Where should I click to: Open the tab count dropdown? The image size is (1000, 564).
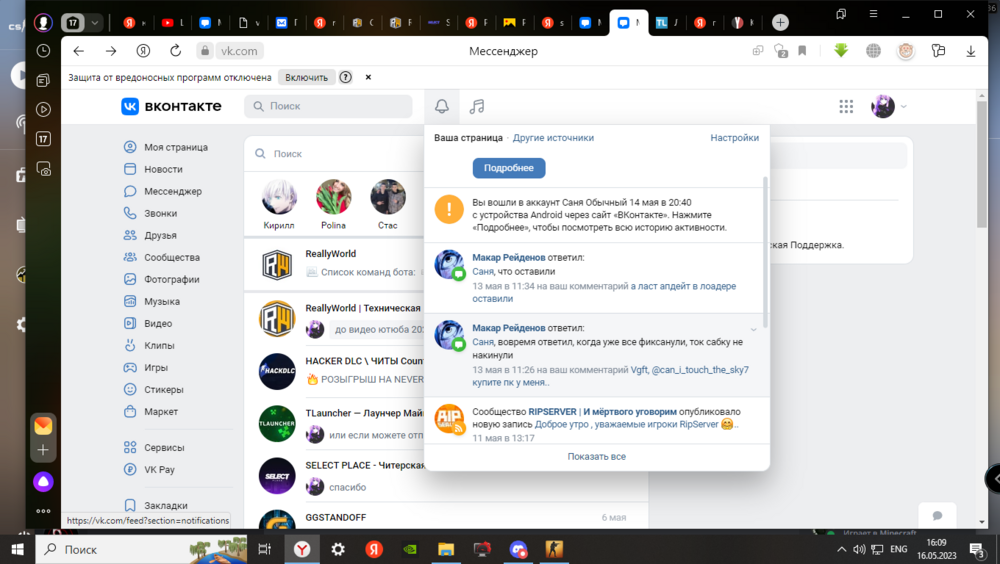coord(94,22)
